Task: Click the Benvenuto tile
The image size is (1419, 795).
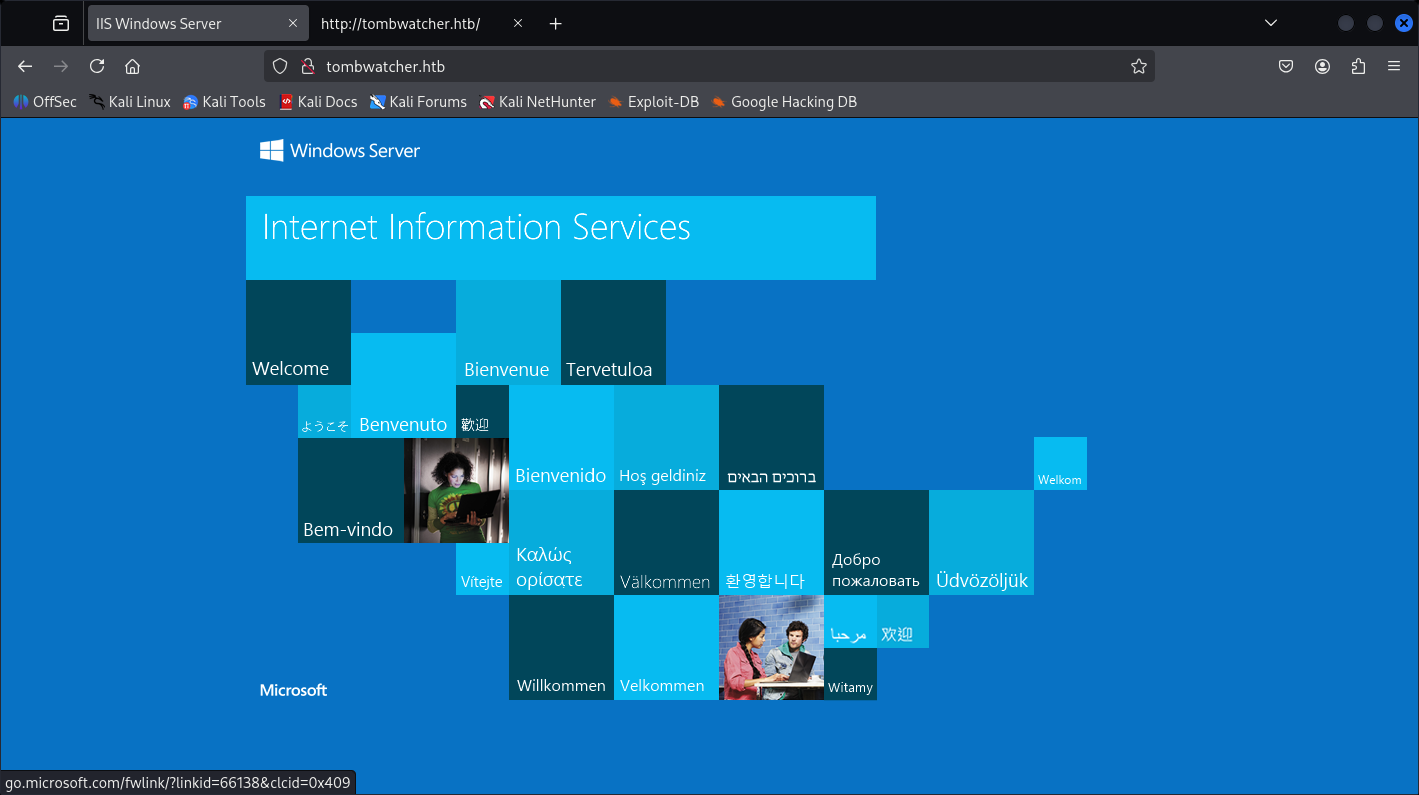Action: click(403, 385)
